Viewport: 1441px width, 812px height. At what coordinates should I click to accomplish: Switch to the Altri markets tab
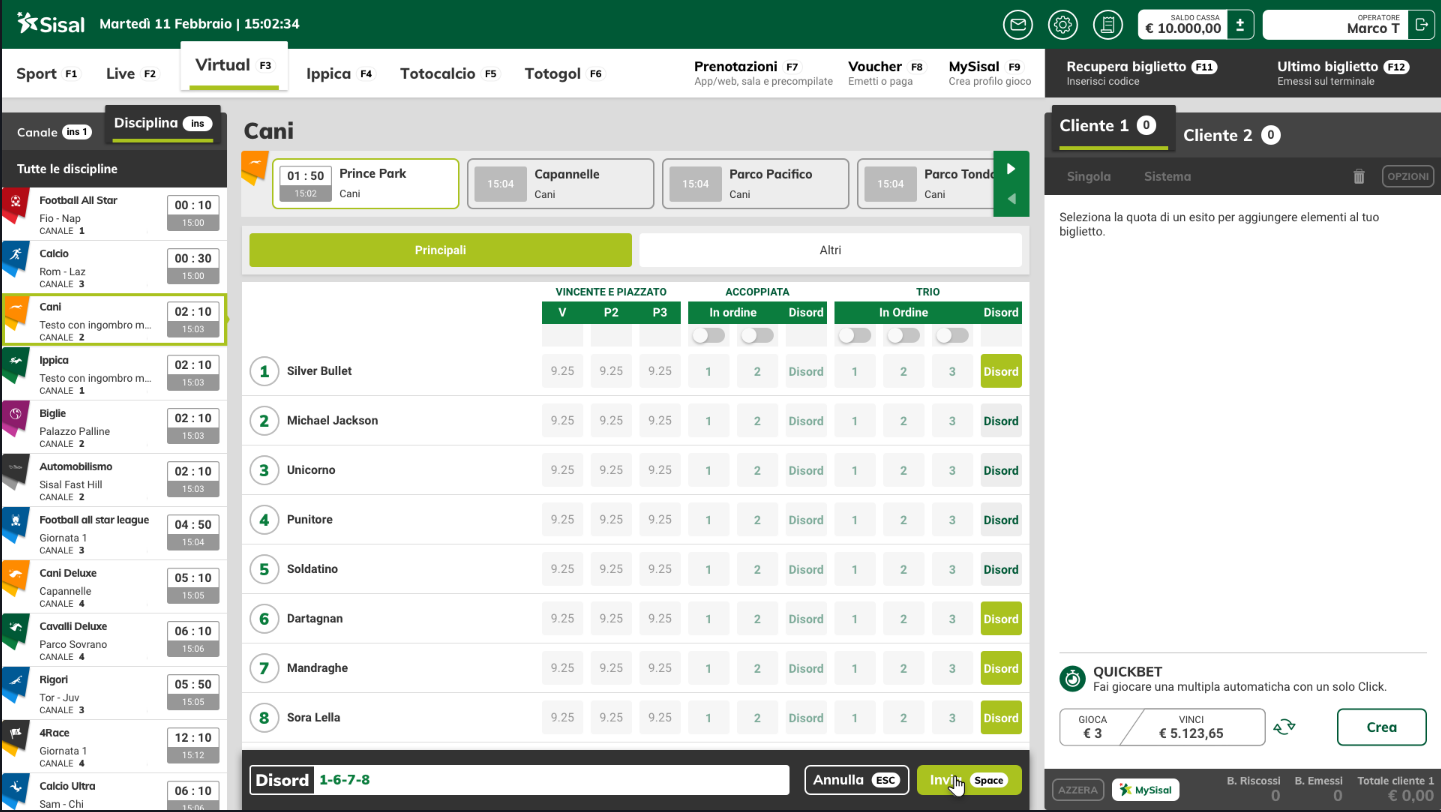pyautogui.click(x=831, y=250)
